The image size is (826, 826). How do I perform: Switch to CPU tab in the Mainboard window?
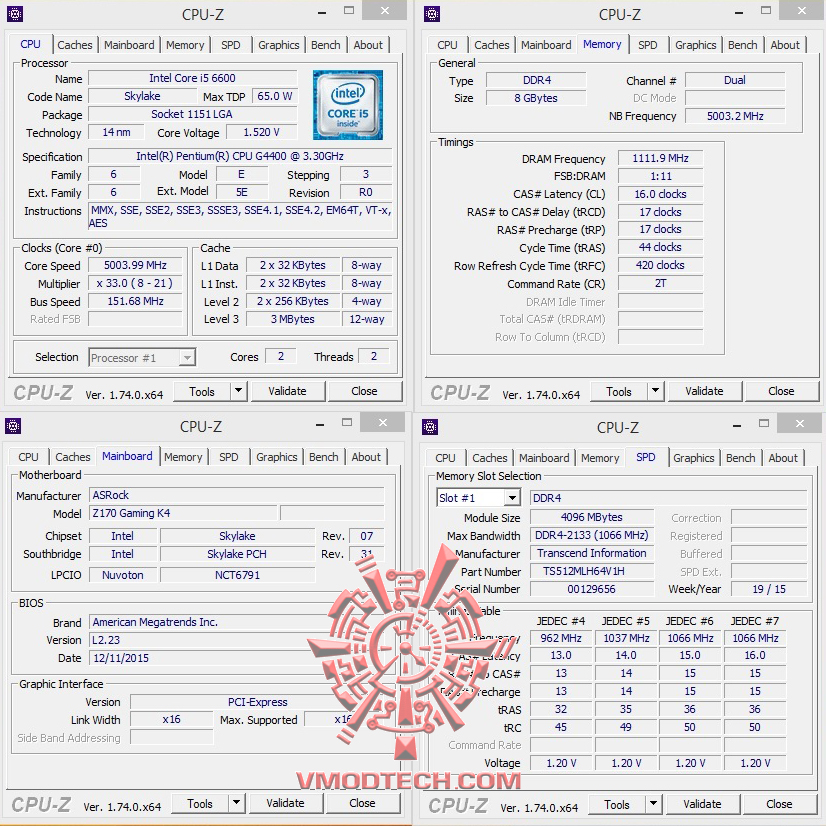(28, 457)
